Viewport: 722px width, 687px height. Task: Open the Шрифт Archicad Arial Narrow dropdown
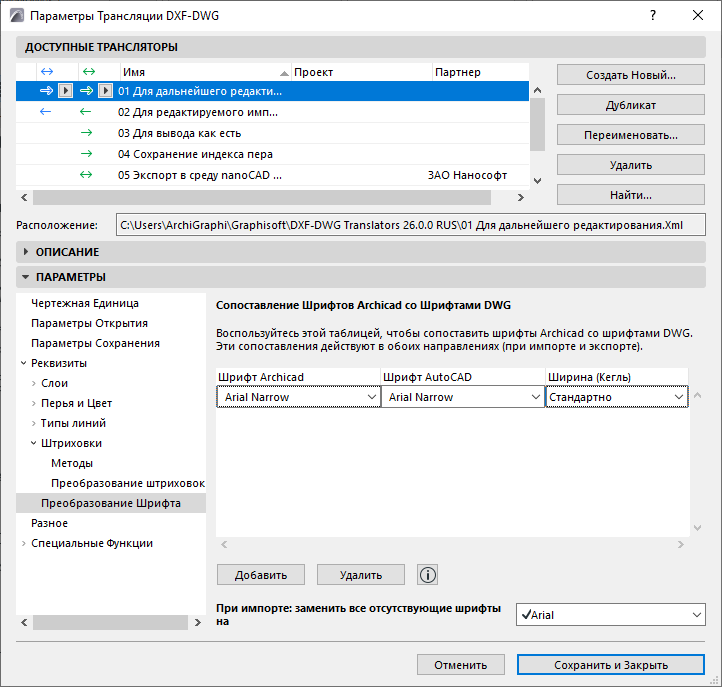pyautogui.click(x=298, y=397)
